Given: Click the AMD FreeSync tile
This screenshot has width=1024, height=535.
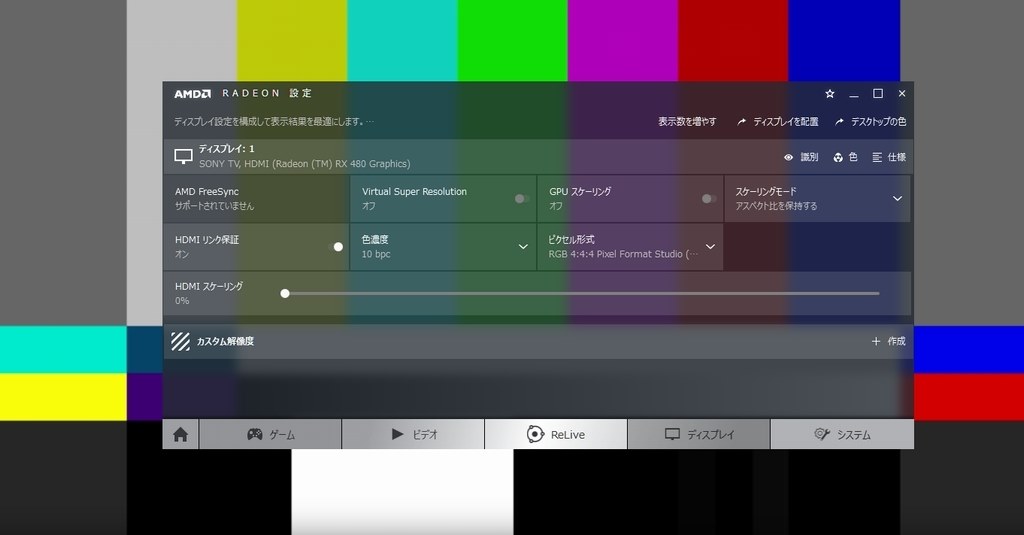Looking at the screenshot, I should tap(256, 199).
